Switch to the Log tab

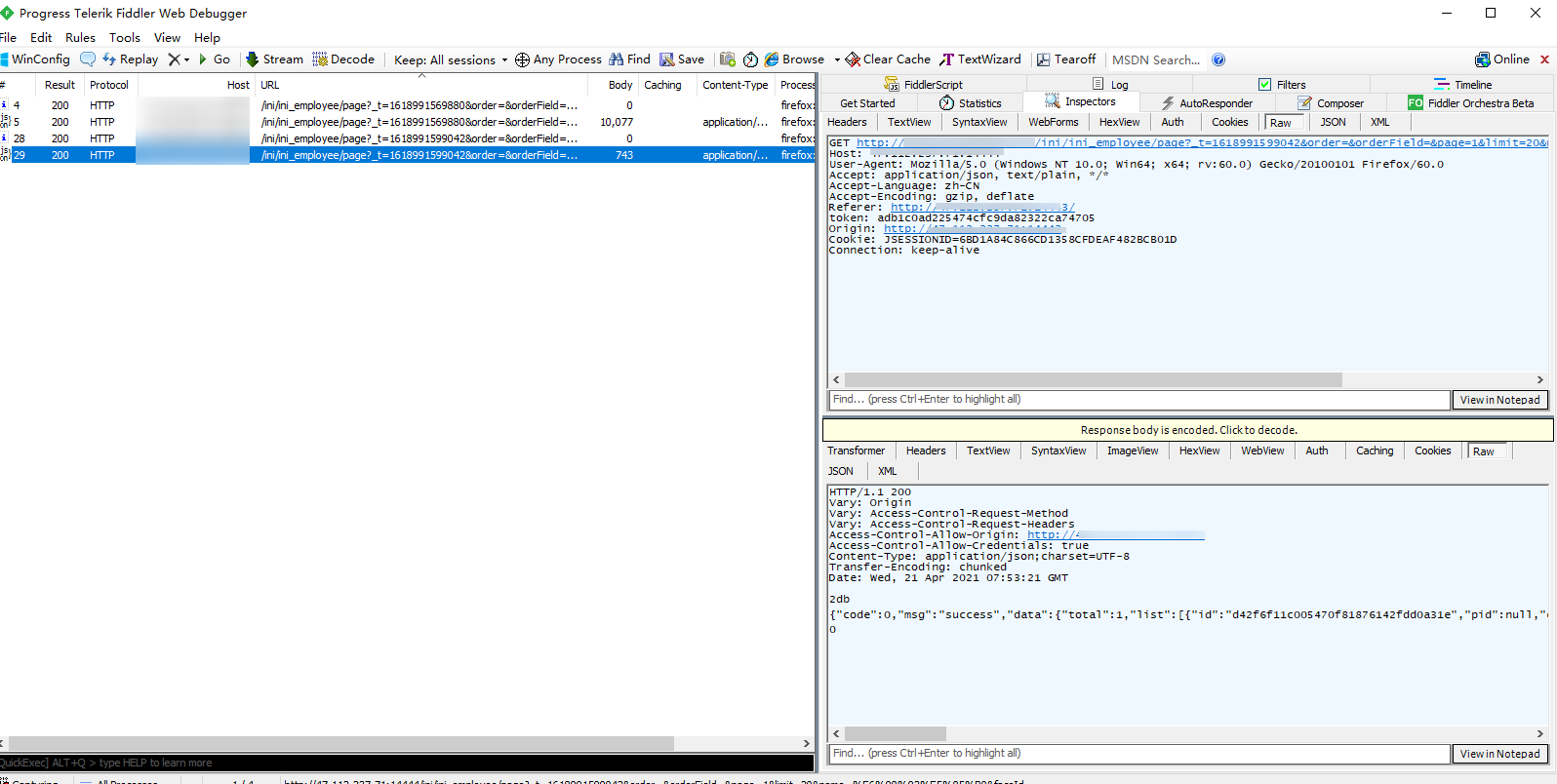click(1110, 85)
